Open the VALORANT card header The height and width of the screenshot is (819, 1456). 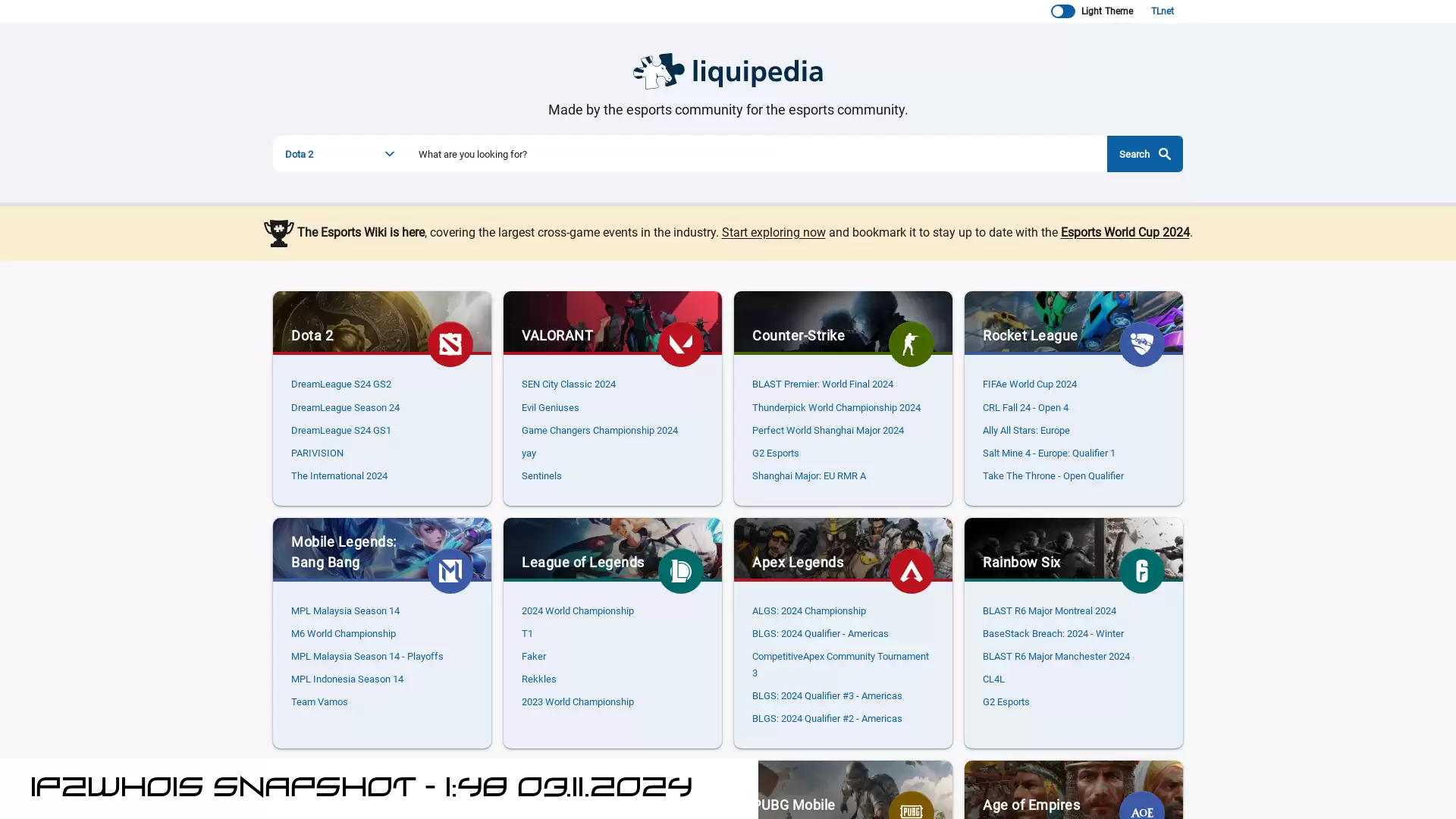click(612, 323)
